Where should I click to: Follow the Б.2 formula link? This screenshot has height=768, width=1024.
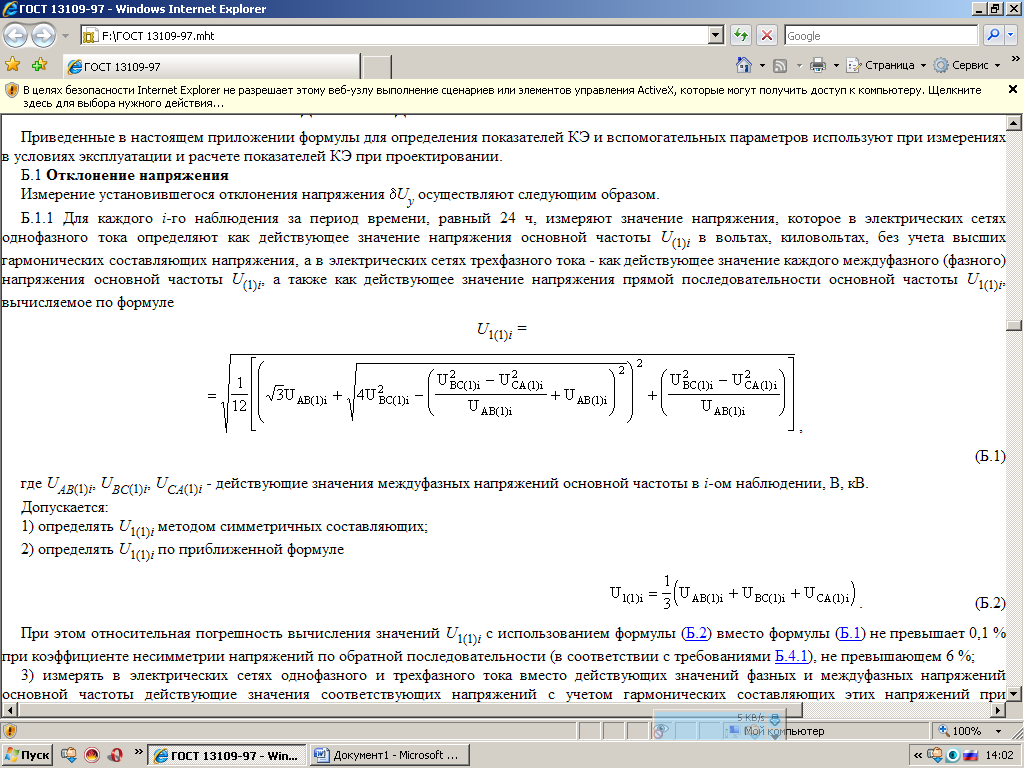pos(696,633)
